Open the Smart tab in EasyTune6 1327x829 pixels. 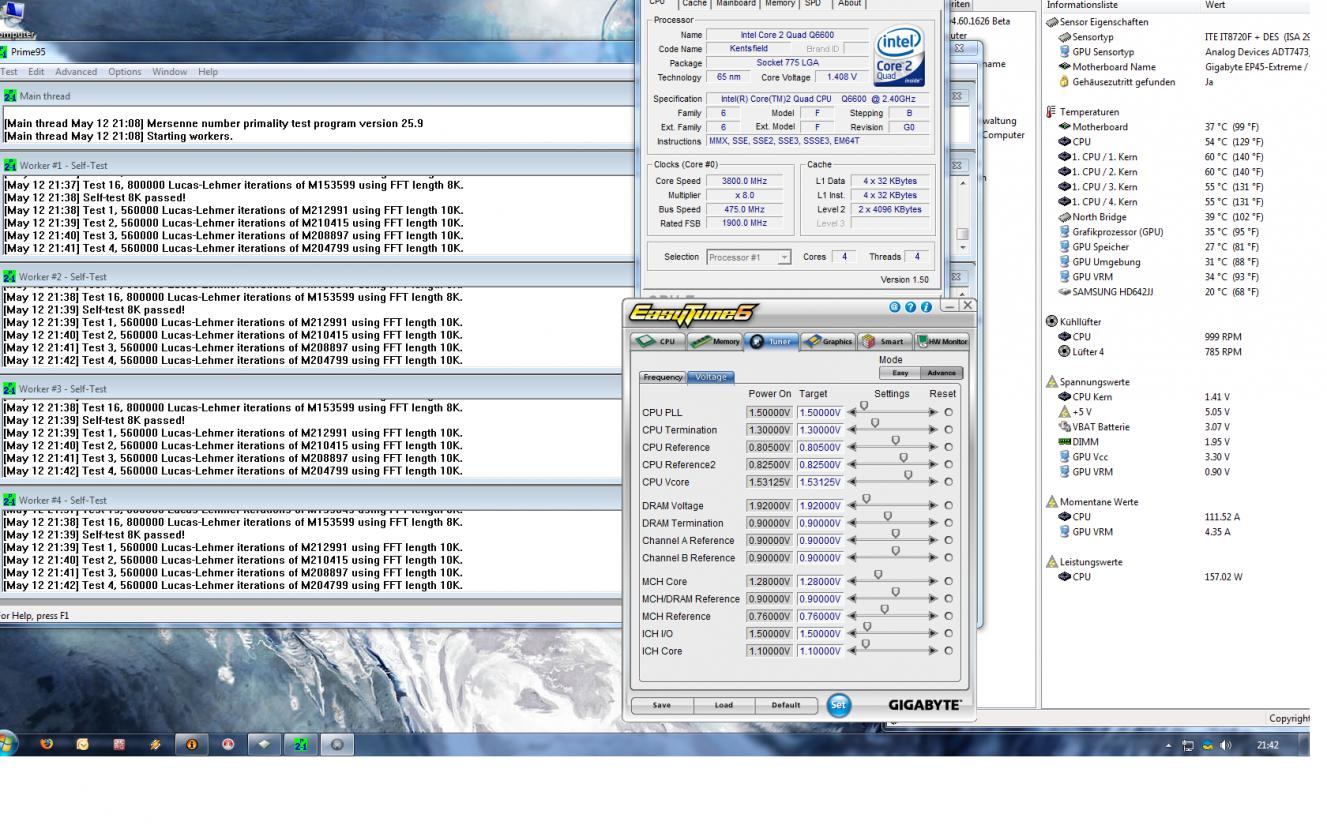pyautogui.click(x=884, y=341)
